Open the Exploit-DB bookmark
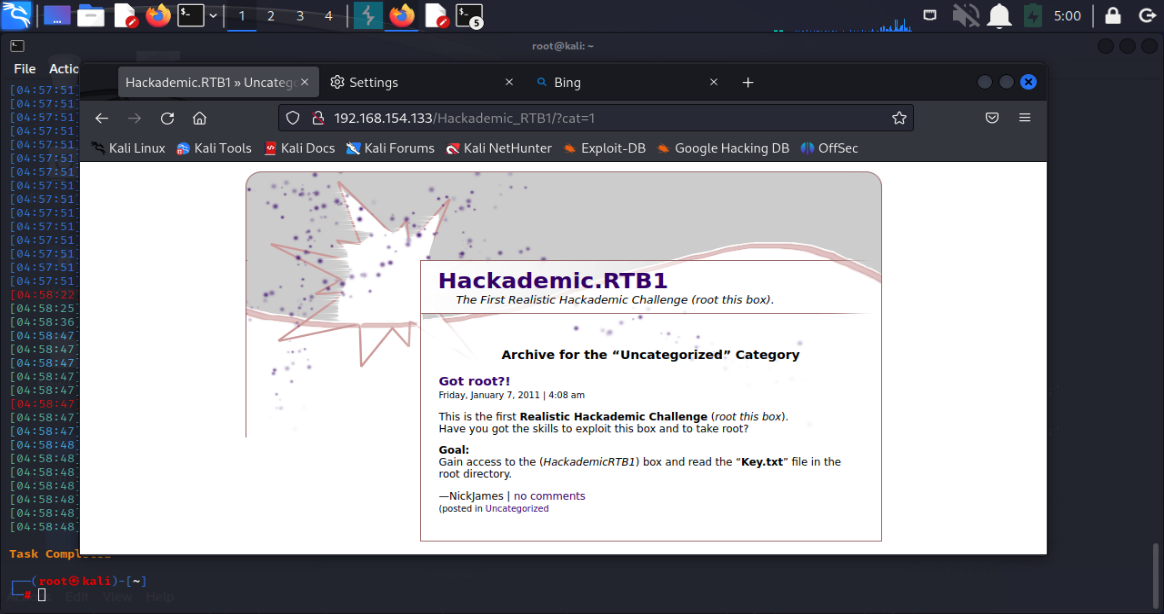The height and width of the screenshot is (614, 1164). tap(604, 148)
